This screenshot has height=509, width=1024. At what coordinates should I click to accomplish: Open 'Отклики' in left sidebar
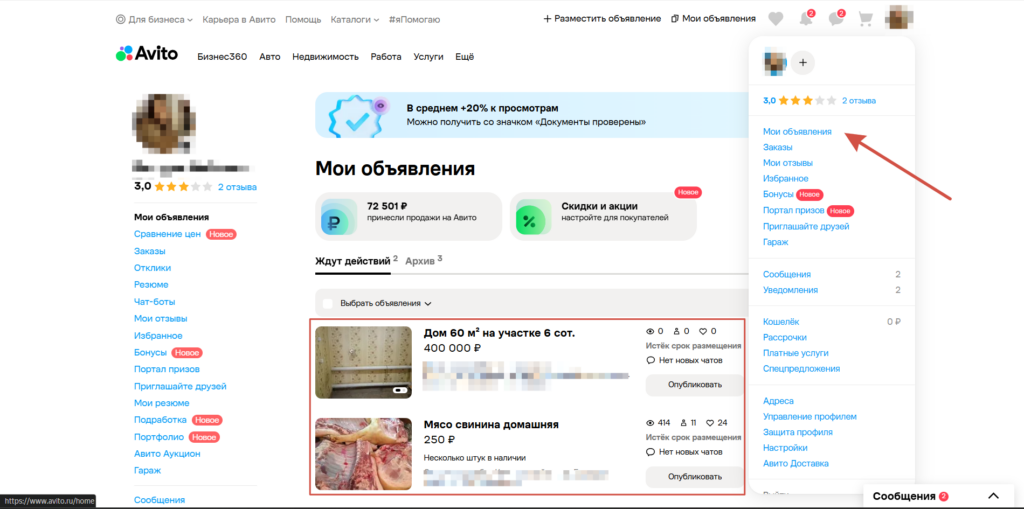coord(152,268)
